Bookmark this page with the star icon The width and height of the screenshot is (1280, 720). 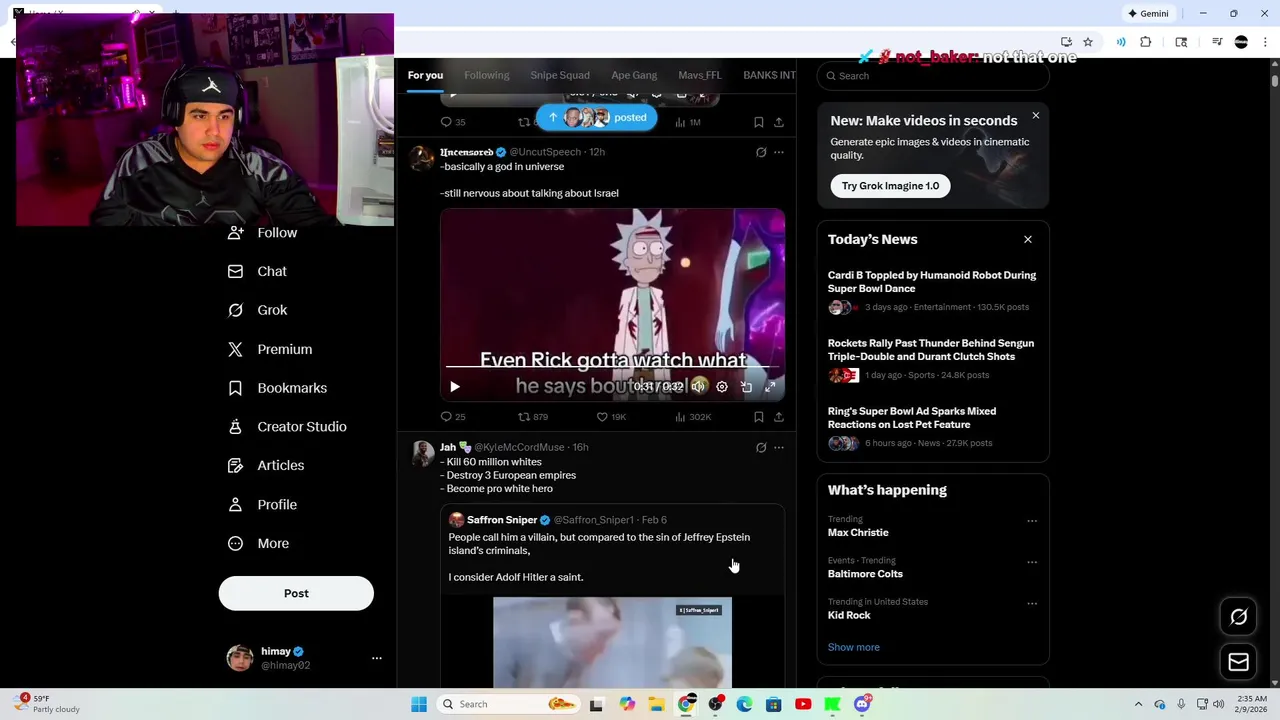[x=1088, y=42]
